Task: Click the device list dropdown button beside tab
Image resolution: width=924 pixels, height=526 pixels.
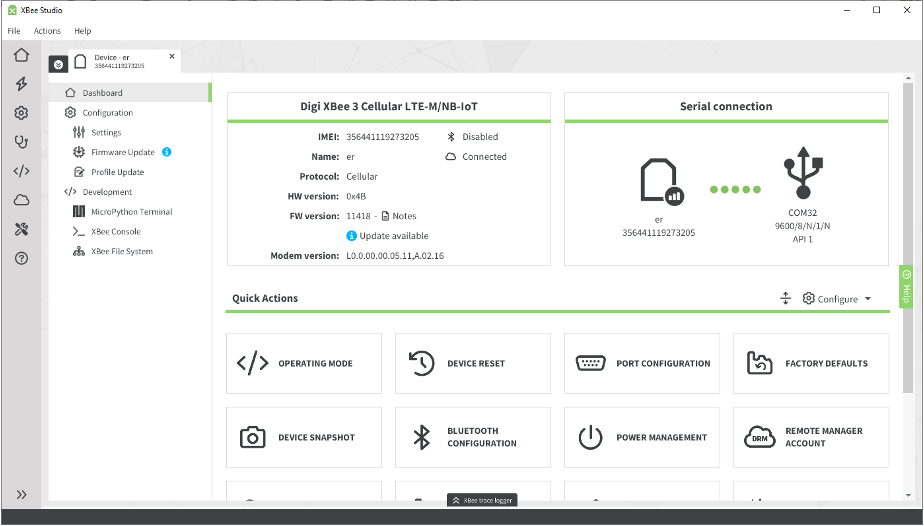Action: 58,64
